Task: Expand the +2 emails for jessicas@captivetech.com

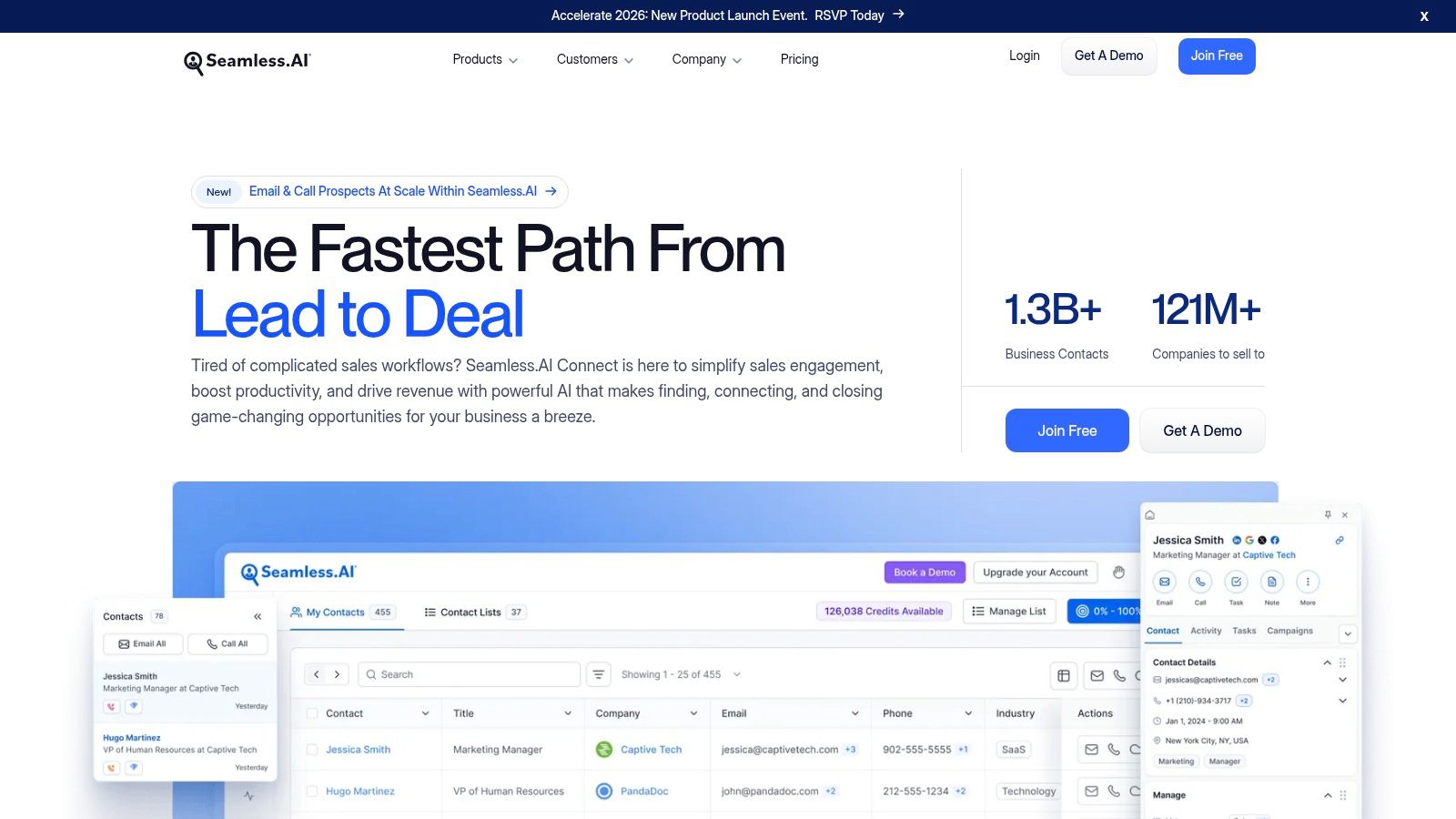Action: pos(1269,679)
